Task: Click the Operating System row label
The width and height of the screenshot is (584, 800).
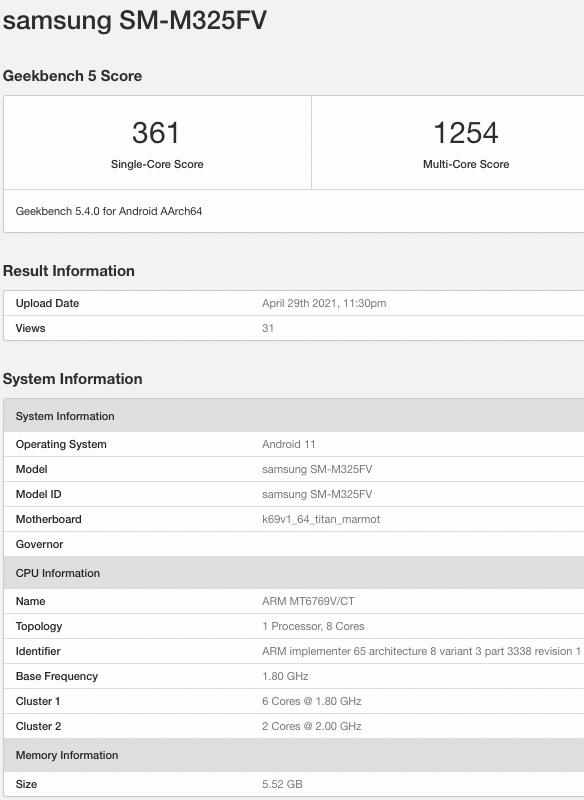Action: 61,444
